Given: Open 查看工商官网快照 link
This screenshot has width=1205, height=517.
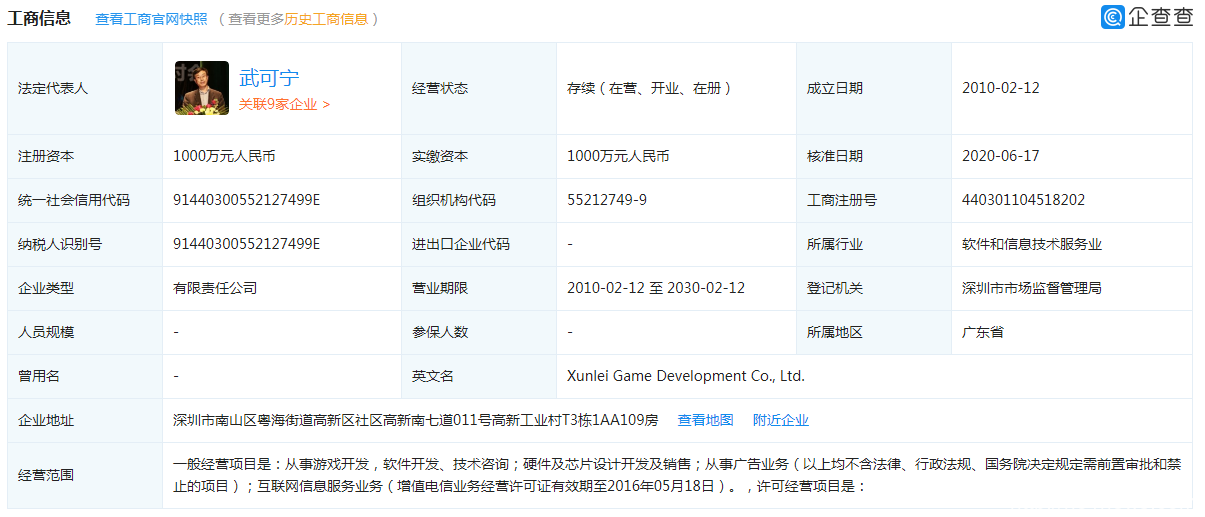Looking at the screenshot, I should 152,19.
